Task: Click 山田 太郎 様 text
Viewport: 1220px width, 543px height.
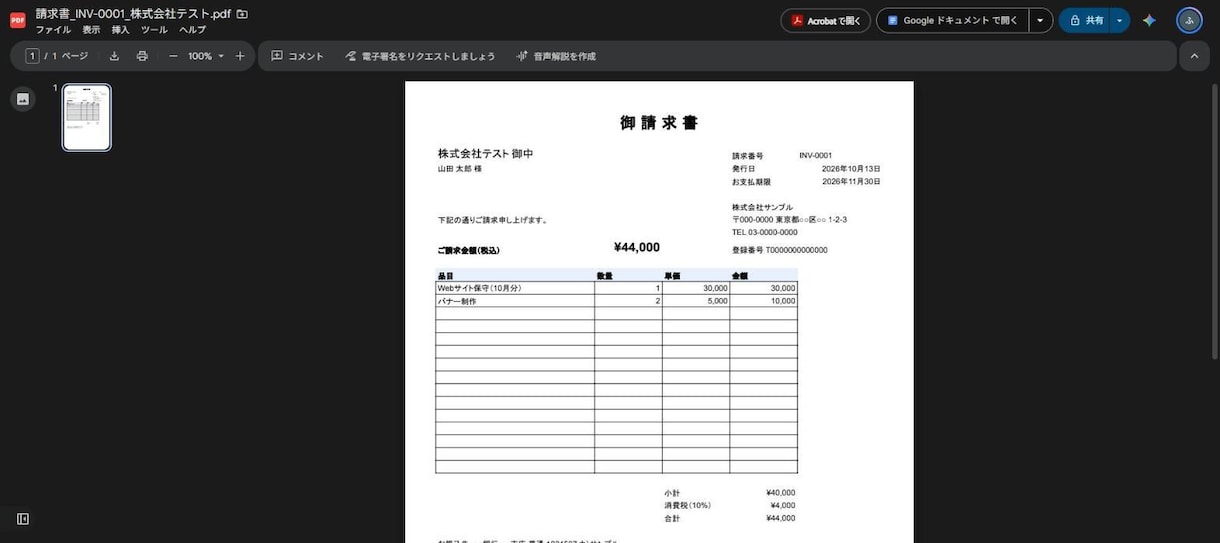Action: (460, 169)
